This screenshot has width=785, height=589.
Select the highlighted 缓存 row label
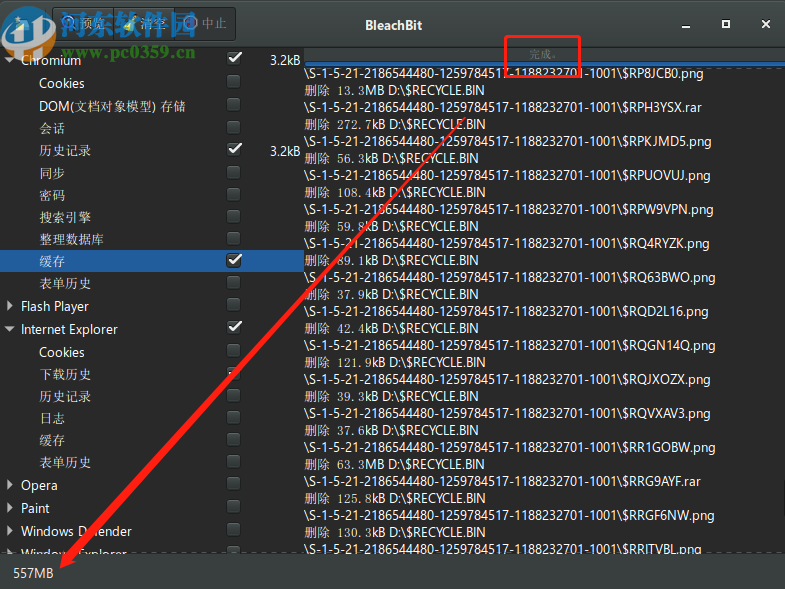tap(52, 261)
